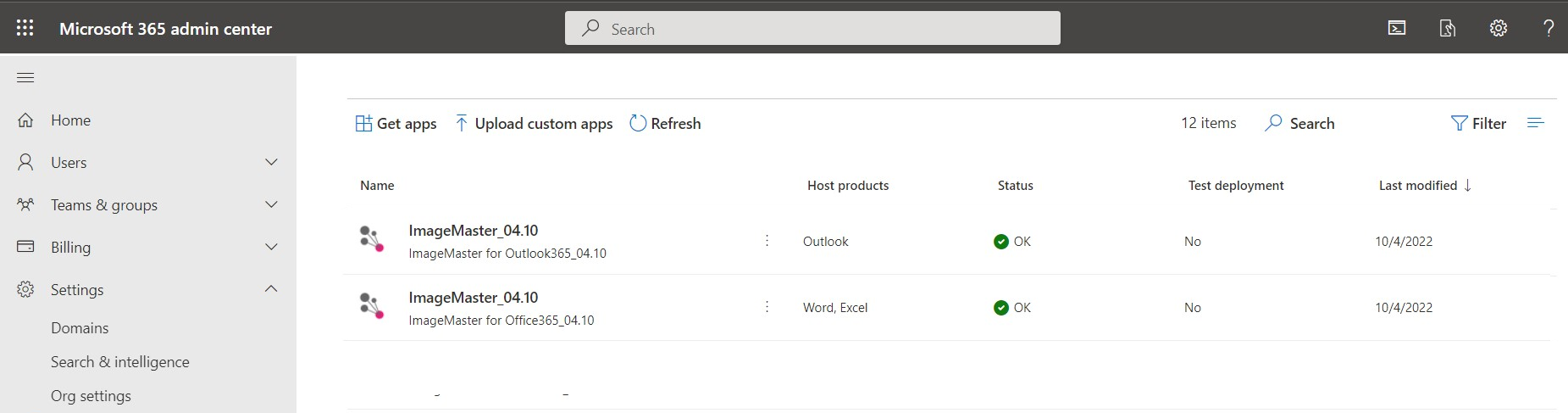Open more actions for Office365 ImageMaster
The width and height of the screenshot is (1568, 413).
click(x=767, y=307)
